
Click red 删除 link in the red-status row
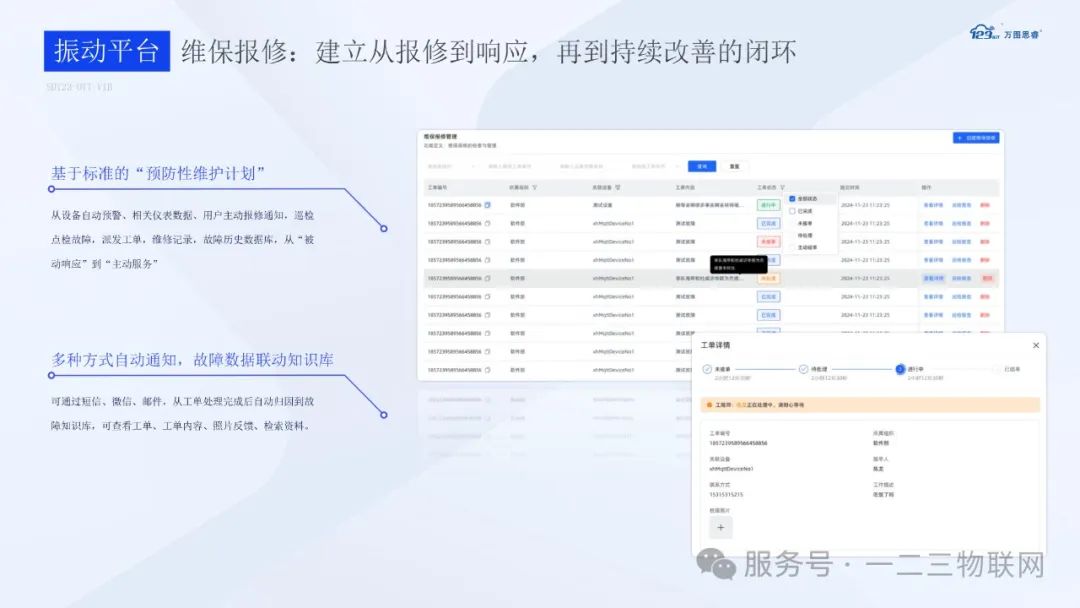pyautogui.click(x=985, y=242)
